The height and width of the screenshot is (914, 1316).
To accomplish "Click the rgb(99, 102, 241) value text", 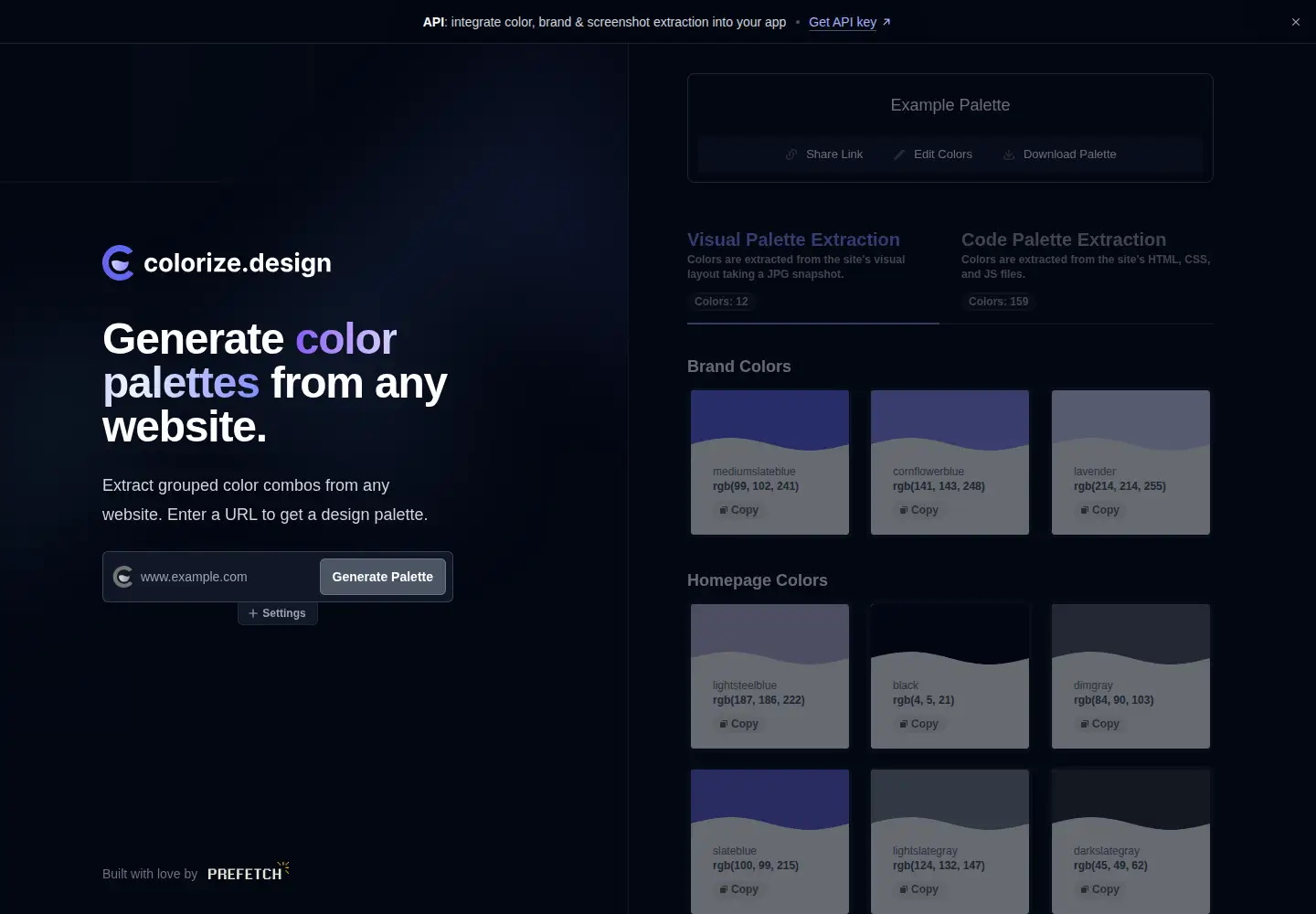I will [756, 486].
